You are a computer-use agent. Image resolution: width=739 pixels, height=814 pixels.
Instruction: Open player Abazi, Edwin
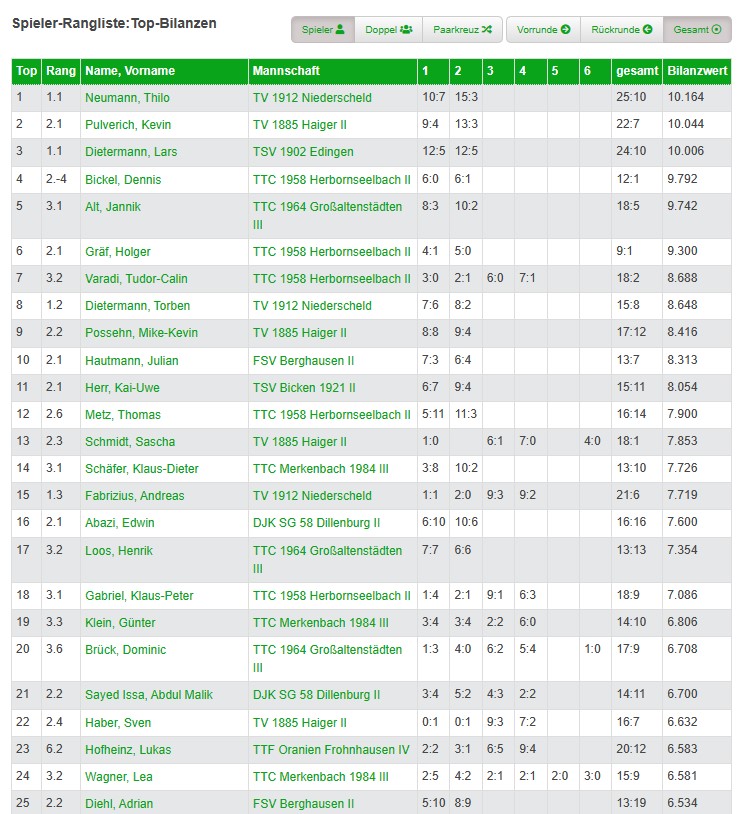[119, 523]
